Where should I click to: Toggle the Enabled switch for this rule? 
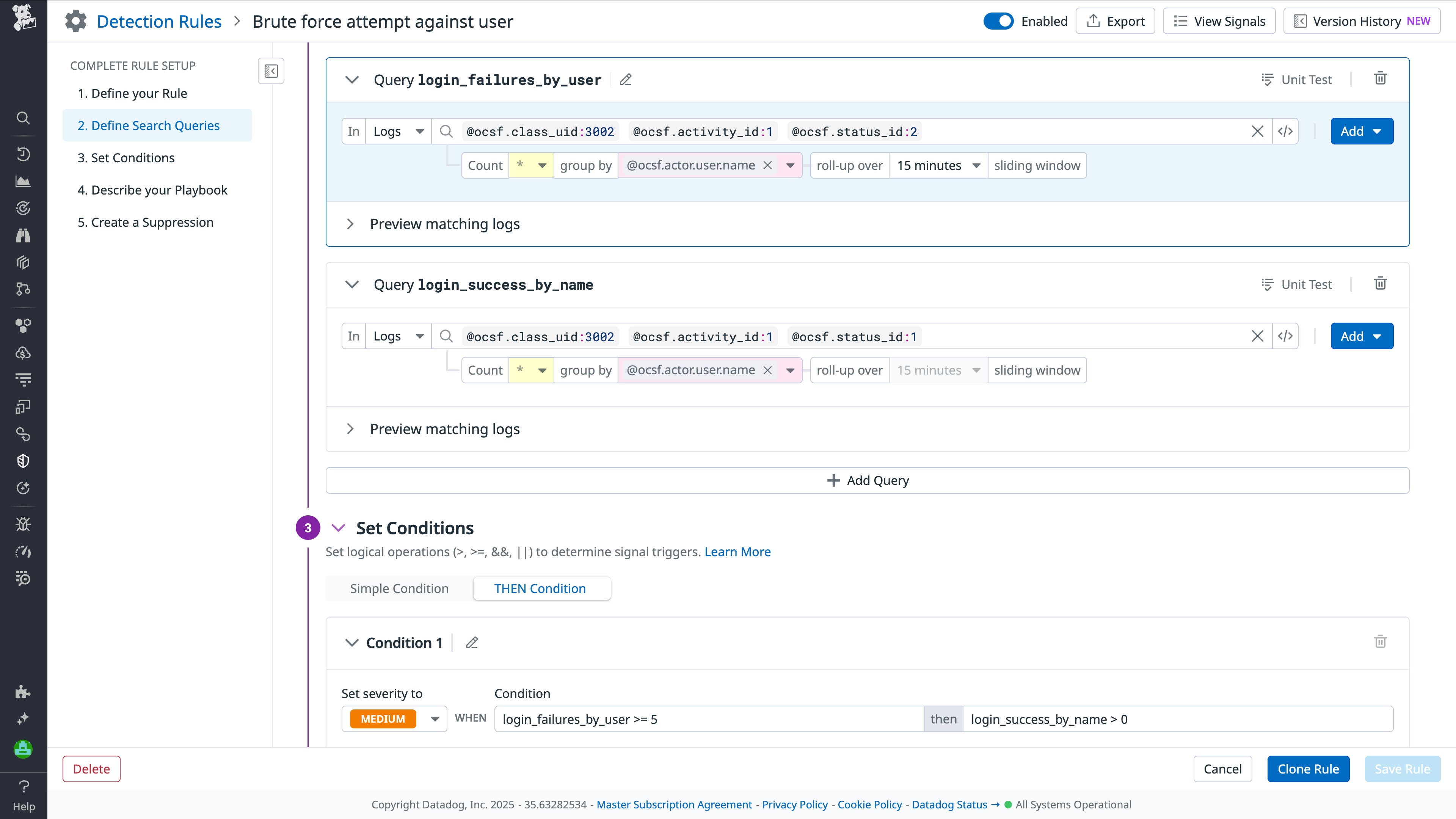(x=998, y=22)
